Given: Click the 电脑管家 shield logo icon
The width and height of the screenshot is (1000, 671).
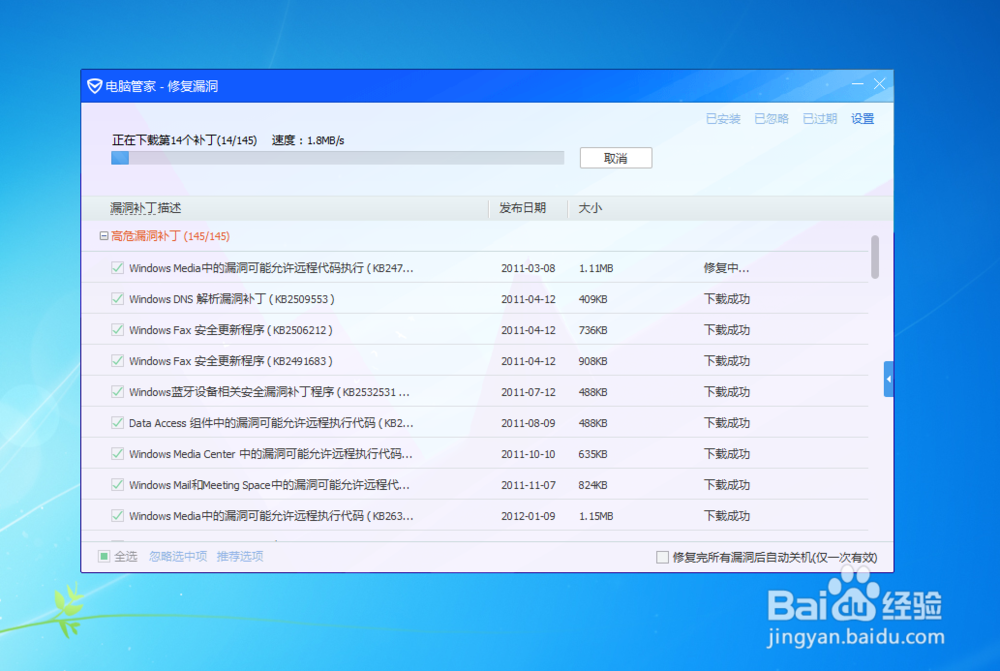Looking at the screenshot, I should [x=94, y=86].
